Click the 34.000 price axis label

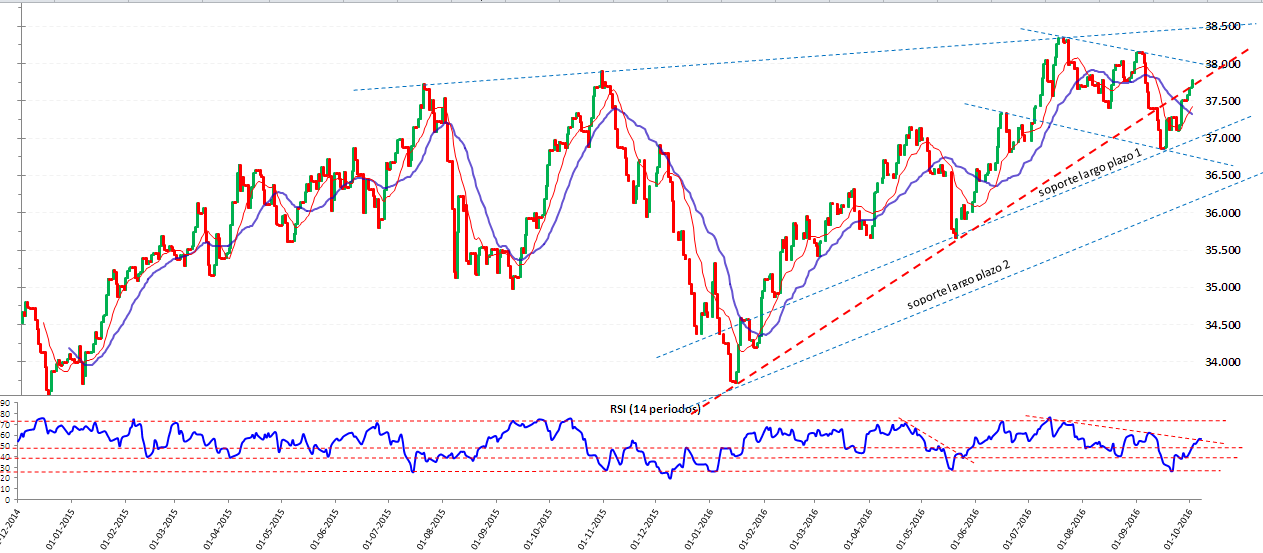pyautogui.click(x=1224, y=362)
